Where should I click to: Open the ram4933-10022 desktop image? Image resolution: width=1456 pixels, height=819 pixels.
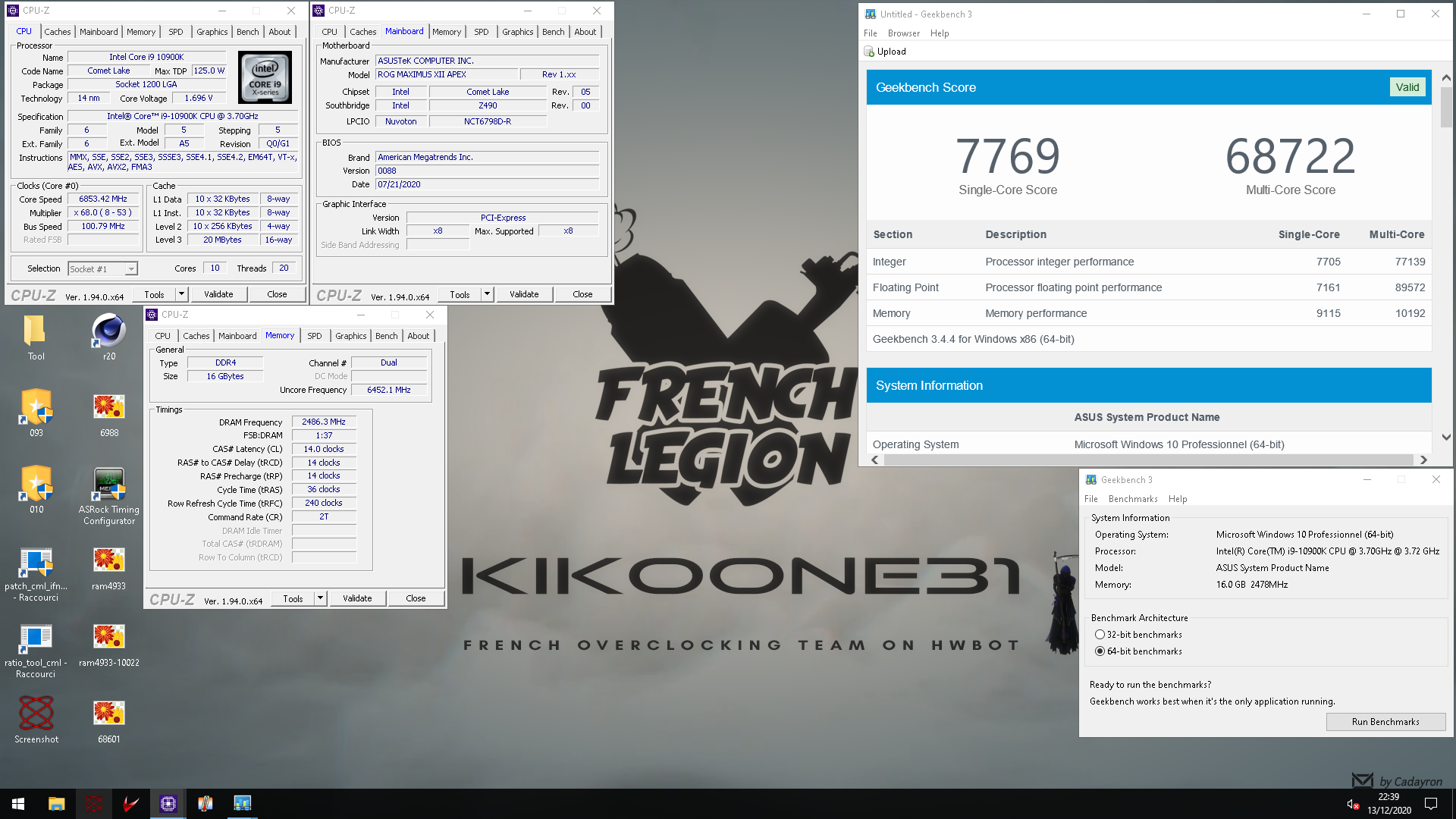[x=109, y=645]
